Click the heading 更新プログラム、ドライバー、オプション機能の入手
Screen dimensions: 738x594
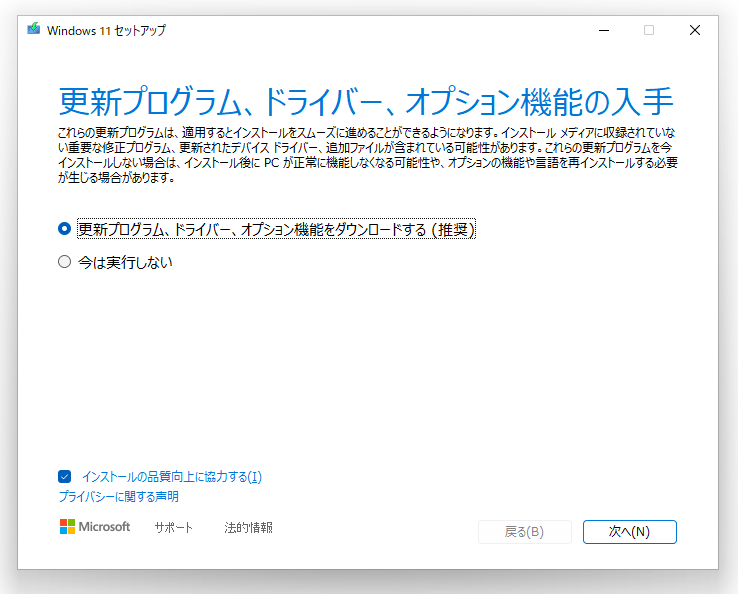(366, 102)
